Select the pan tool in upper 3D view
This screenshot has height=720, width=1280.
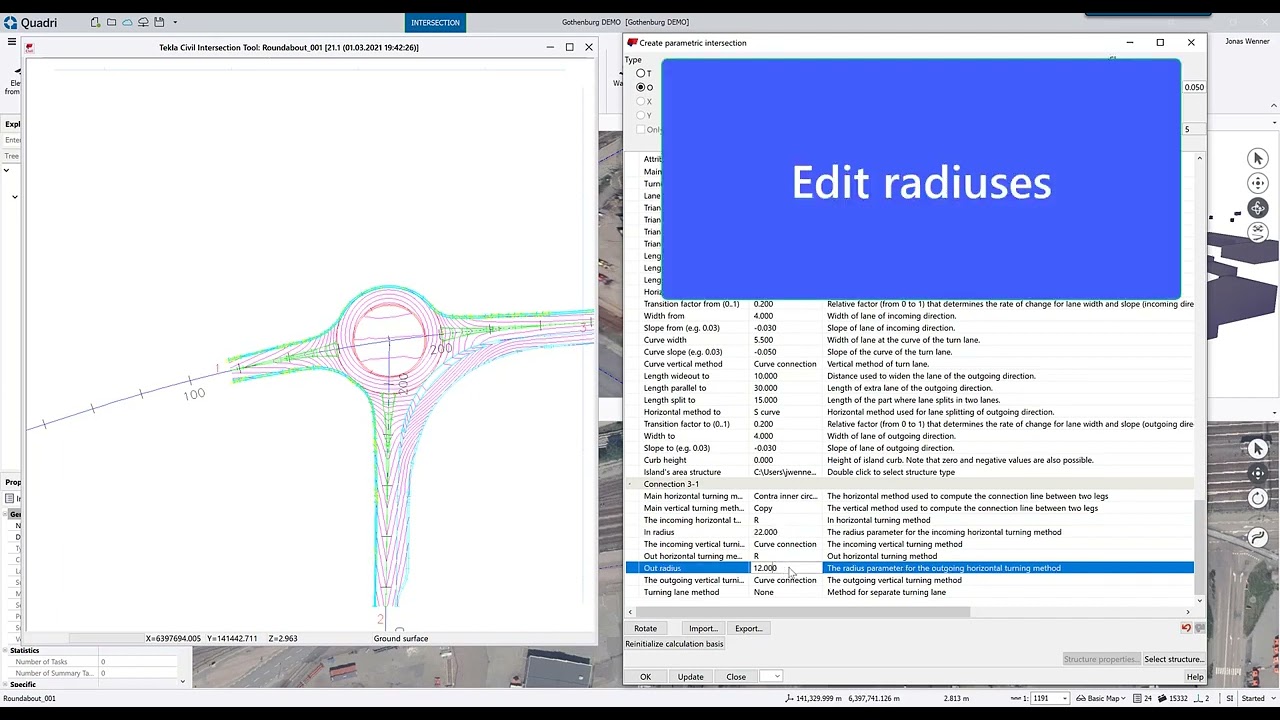point(1258,183)
